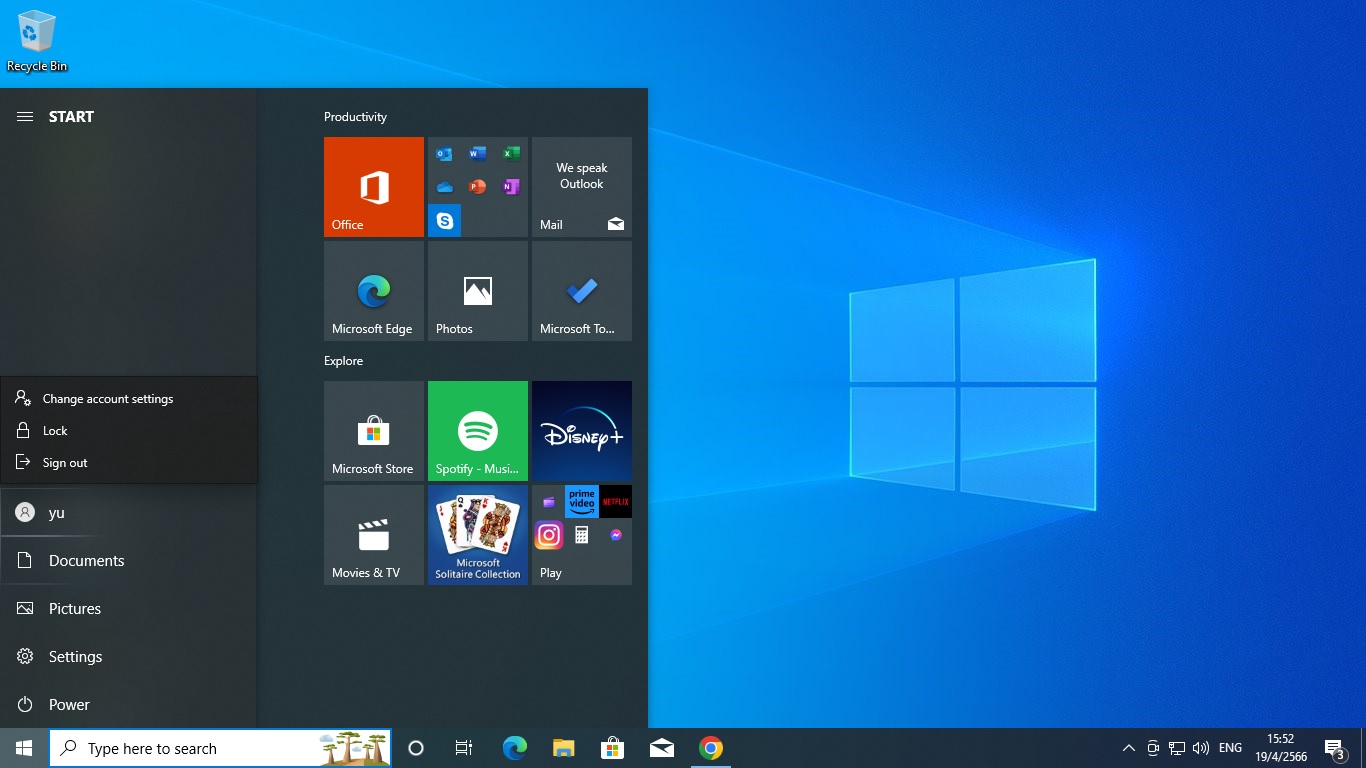Open Microsoft Solitaire Collection tile

point(478,535)
